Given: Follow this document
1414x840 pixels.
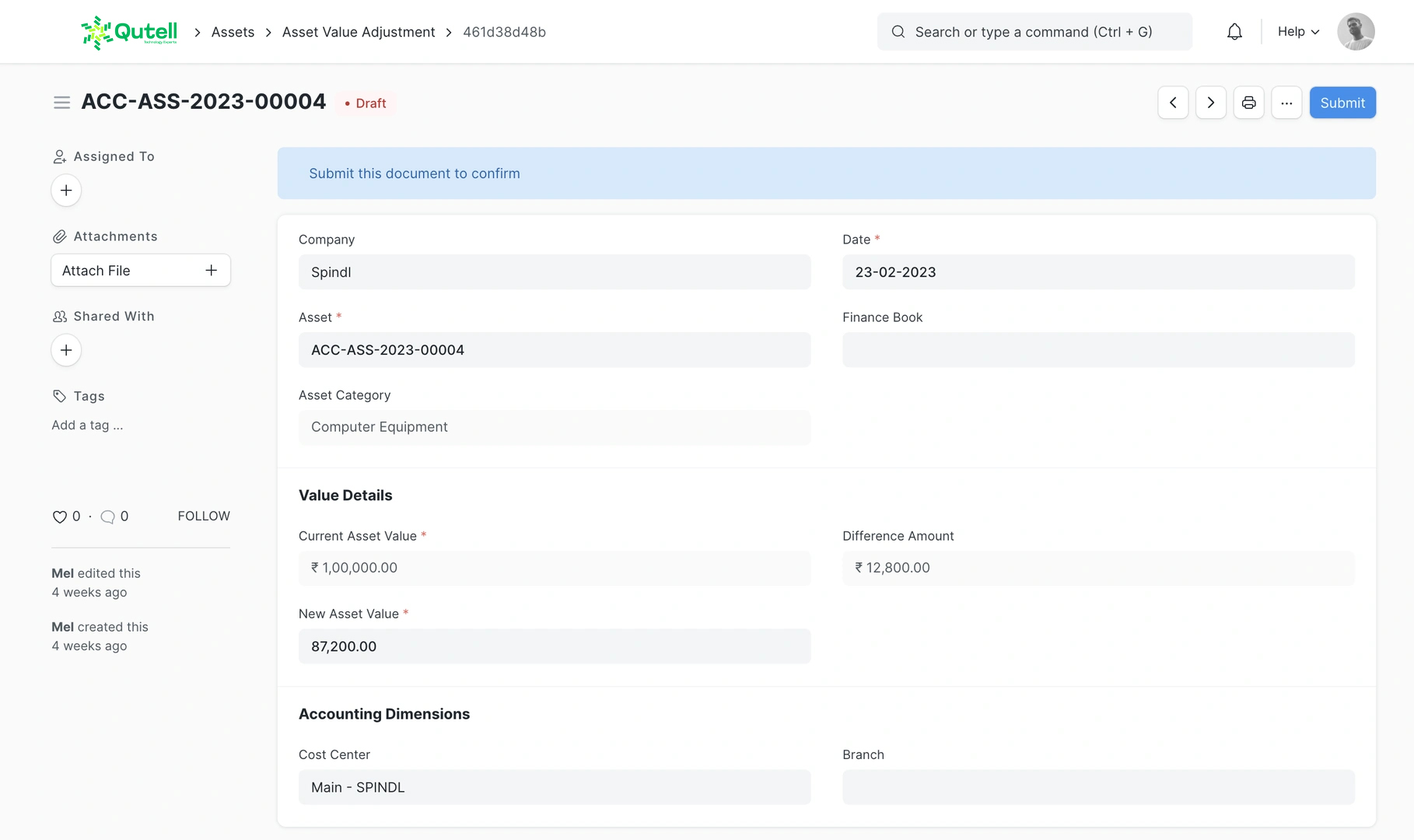Looking at the screenshot, I should (x=204, y=516).
